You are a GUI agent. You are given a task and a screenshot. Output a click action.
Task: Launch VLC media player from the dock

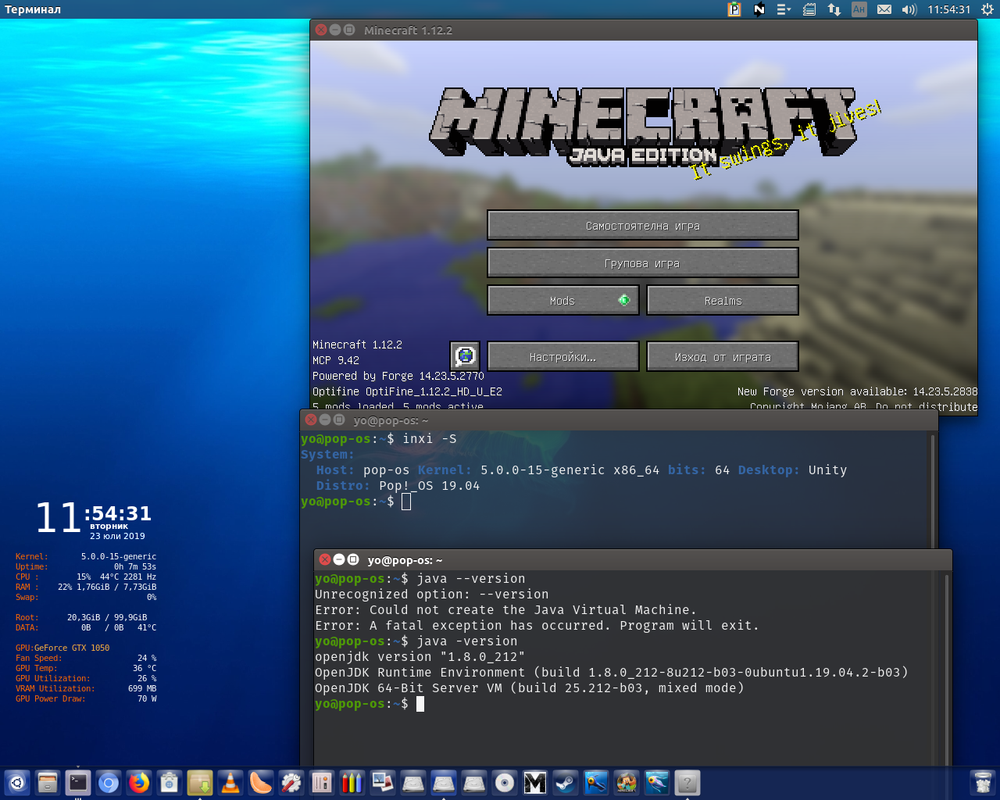click(230, 783)
